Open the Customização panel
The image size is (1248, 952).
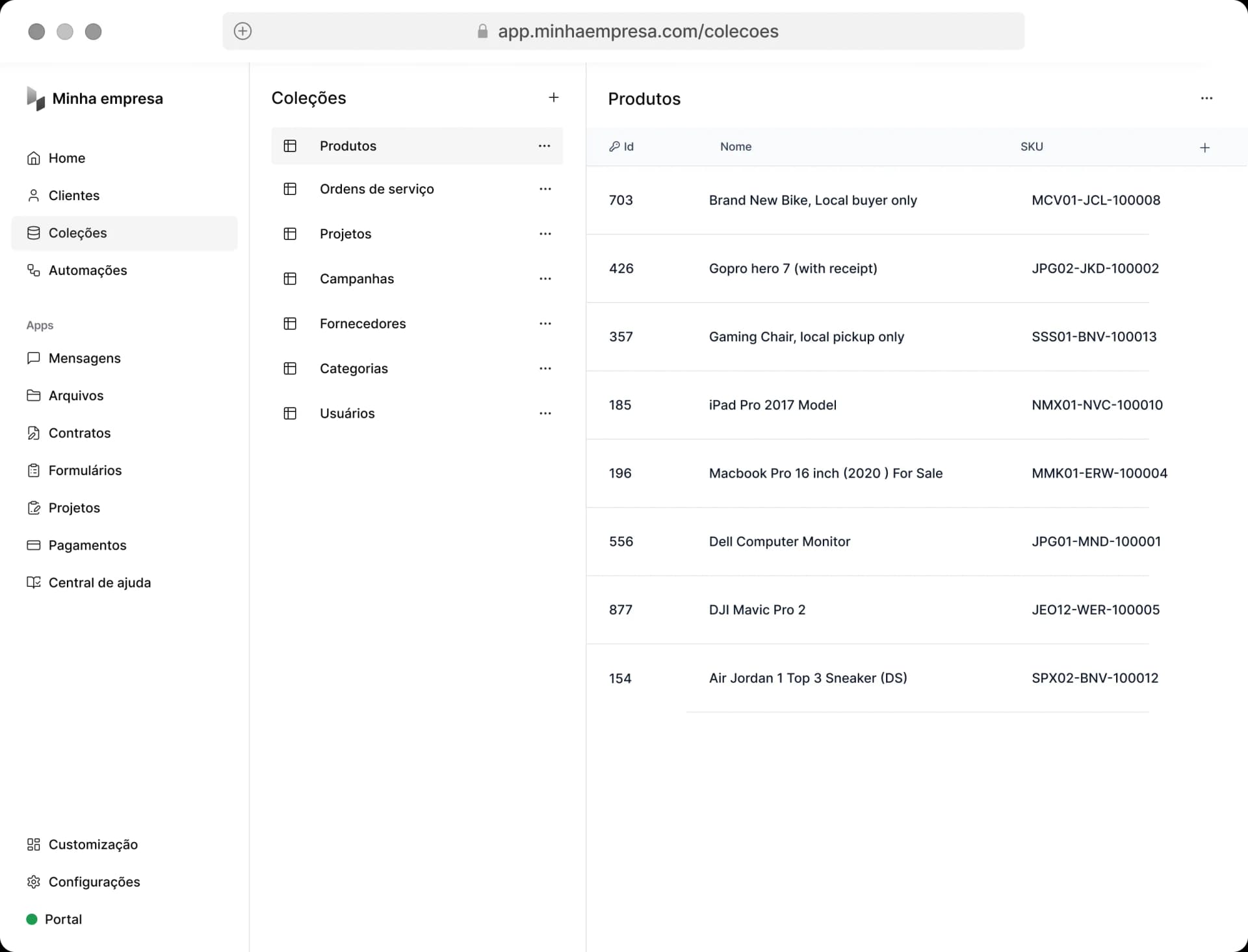click(93, 844)
